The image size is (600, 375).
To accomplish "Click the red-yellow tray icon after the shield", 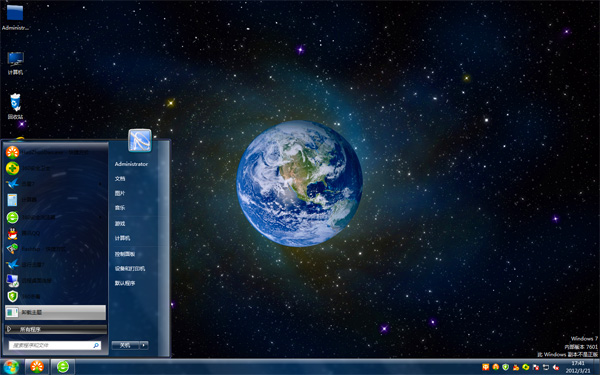I will point(516,367).
